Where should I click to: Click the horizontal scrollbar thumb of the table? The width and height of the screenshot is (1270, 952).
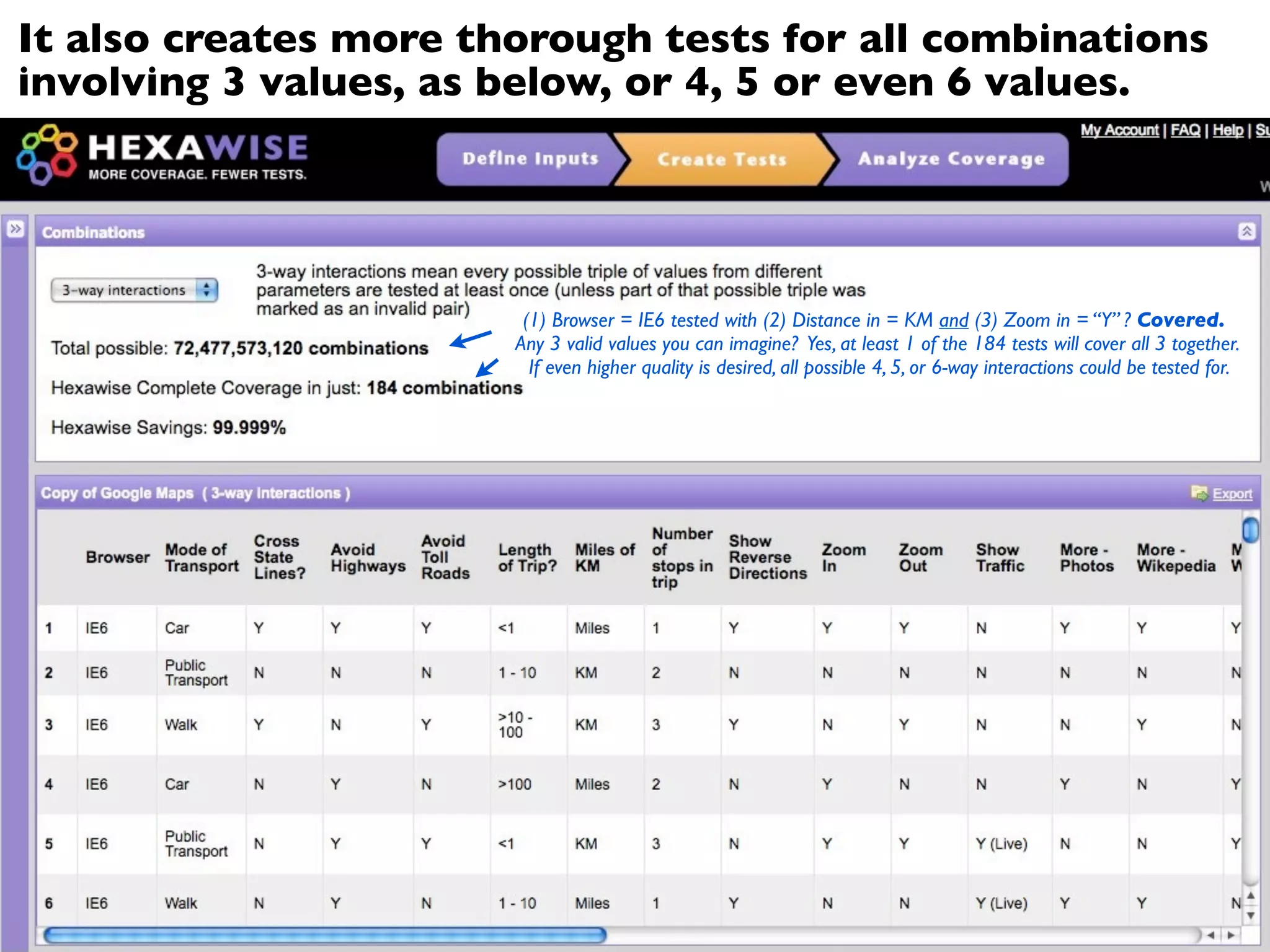click(x=325, y=935)
